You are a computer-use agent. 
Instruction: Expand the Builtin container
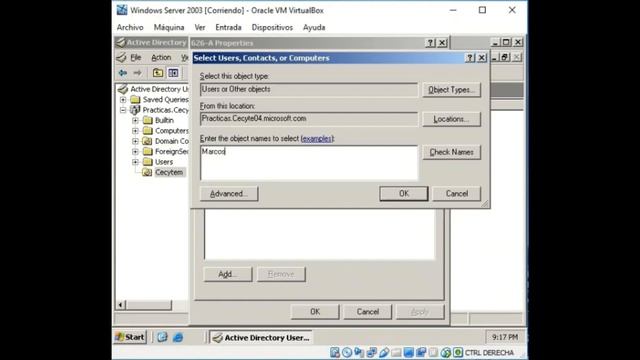[x=136, y=120]
